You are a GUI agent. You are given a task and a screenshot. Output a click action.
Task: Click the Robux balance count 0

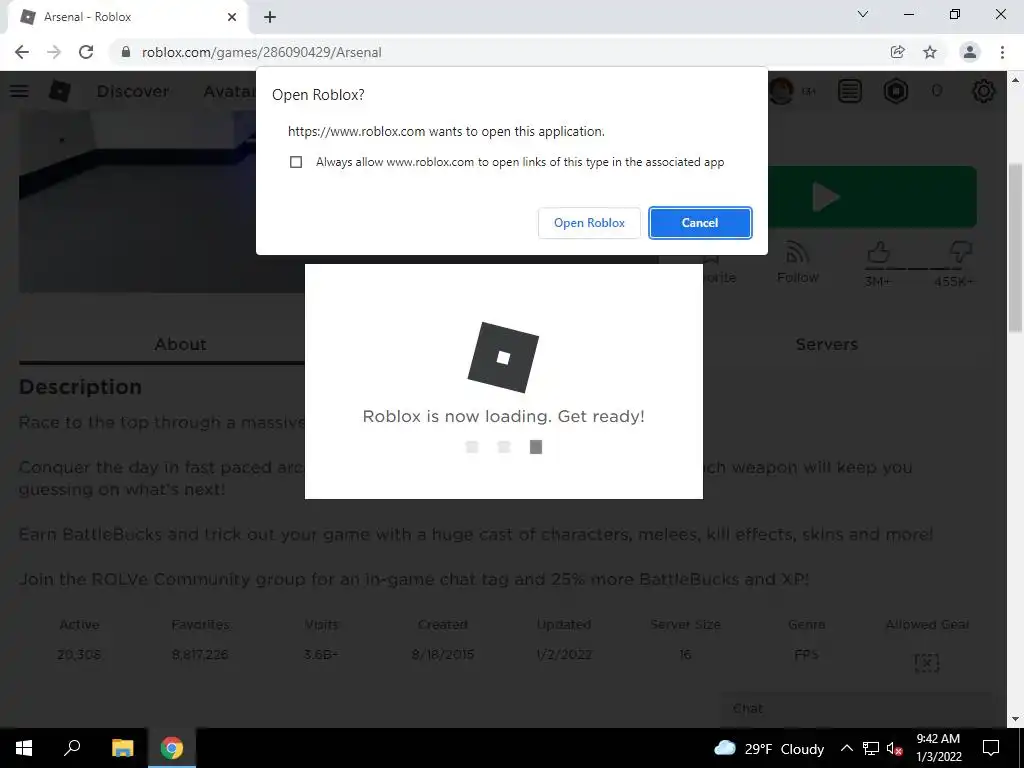coord(937,91)
